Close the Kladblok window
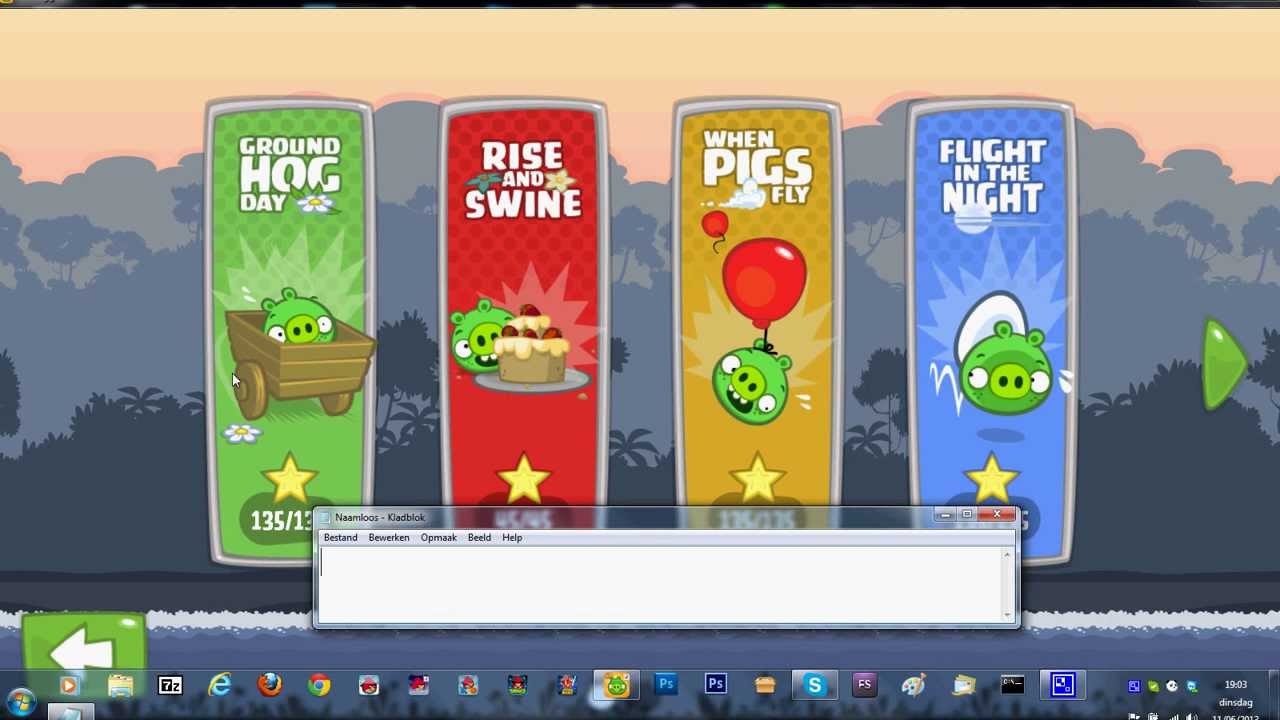Screen dimensions: 1280x720 [997, 515]
